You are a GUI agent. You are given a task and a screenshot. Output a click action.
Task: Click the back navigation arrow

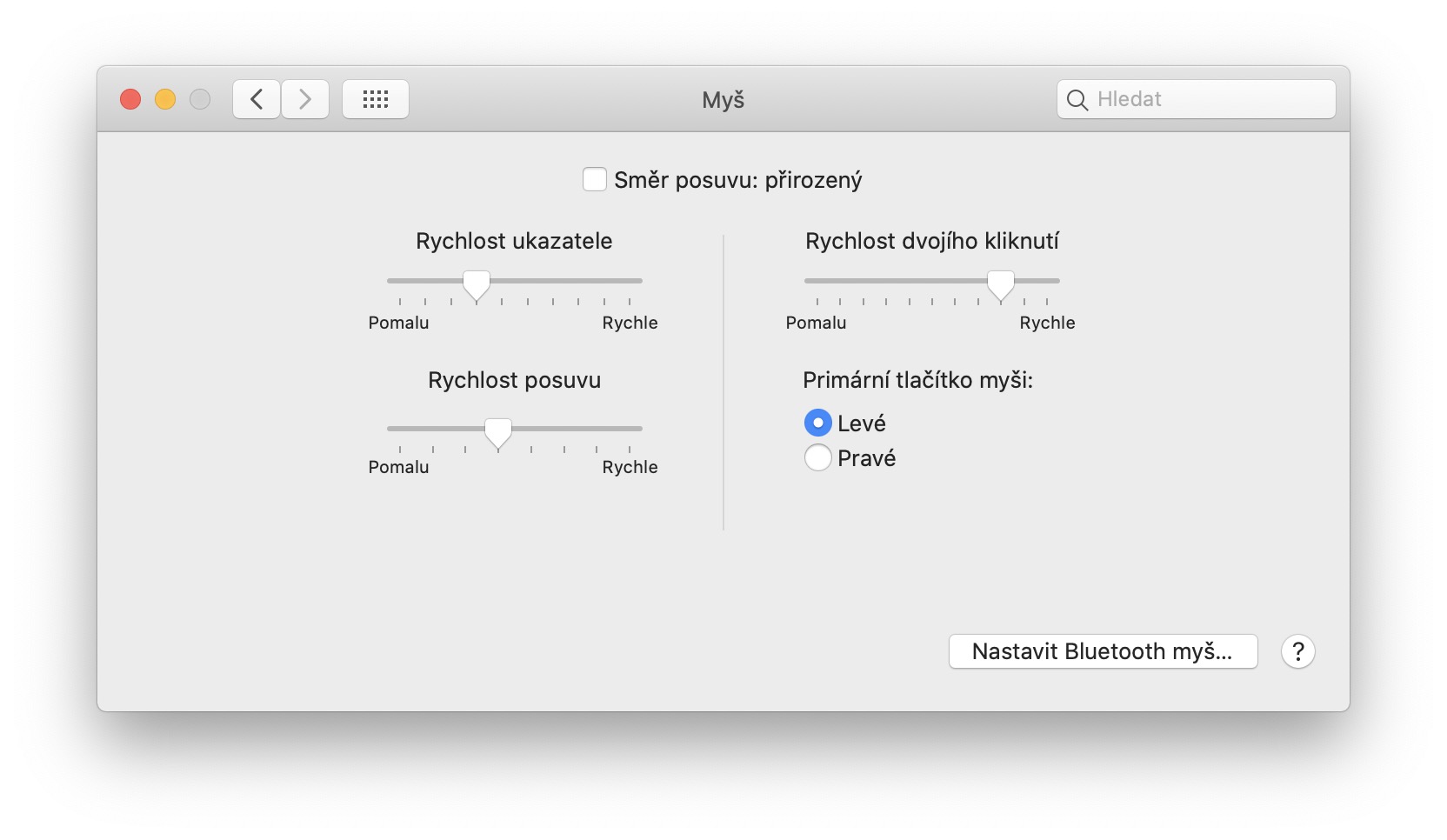coord(257,99)
